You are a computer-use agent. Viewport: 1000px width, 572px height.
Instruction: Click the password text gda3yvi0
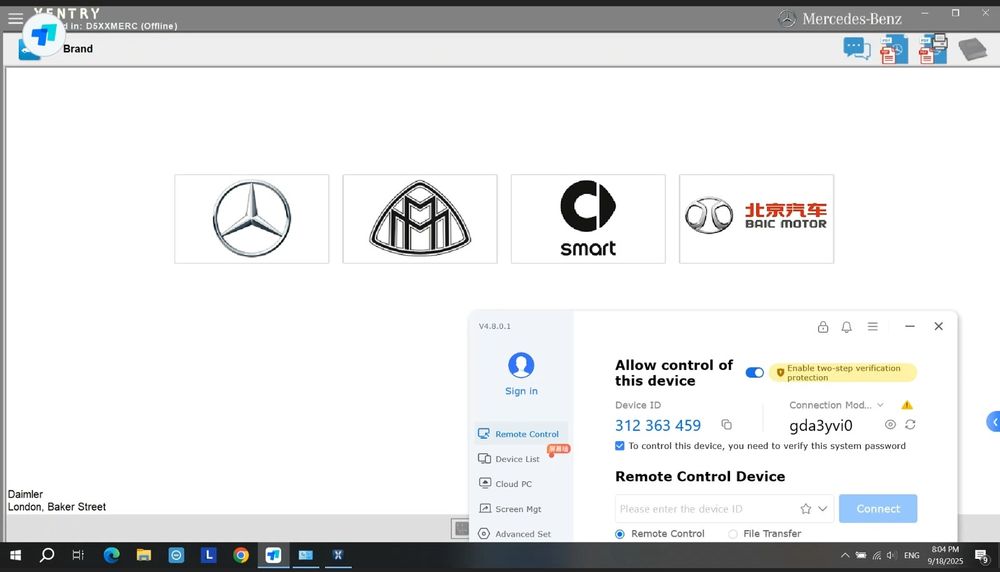[x=821, y=425]
